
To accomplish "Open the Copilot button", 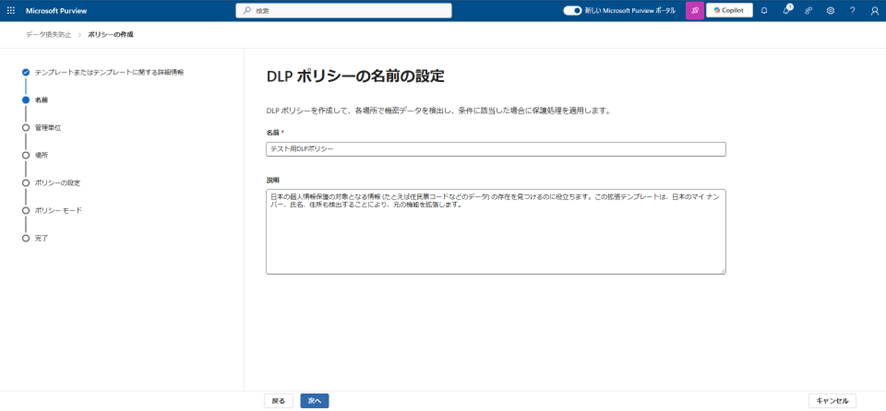I will pyautogui.click(x=729, y=10).
